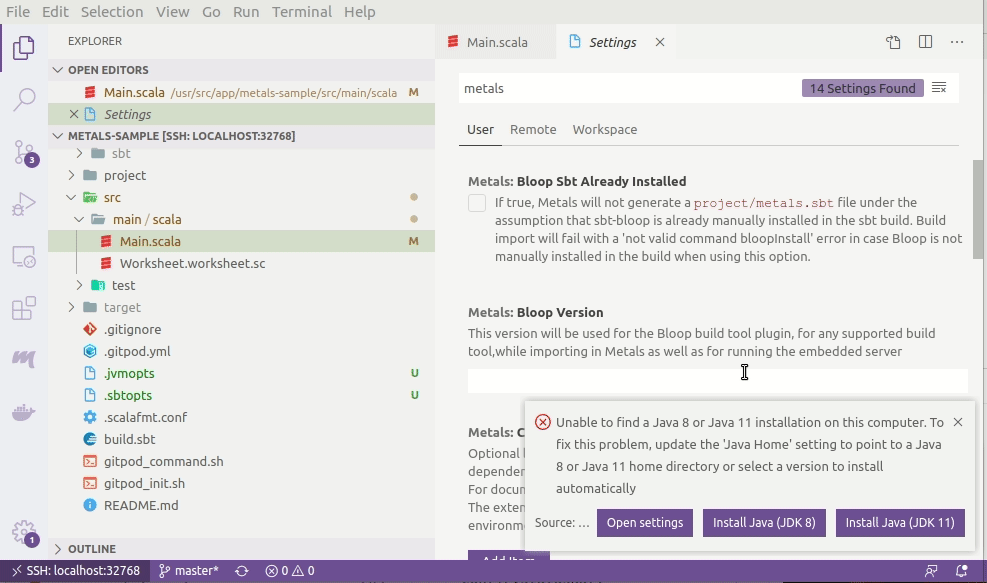The height and width of the screenshot is (583, 987).
Task: Click the SSH: localhost:32768 remote indicator
Action: point(76,571)
